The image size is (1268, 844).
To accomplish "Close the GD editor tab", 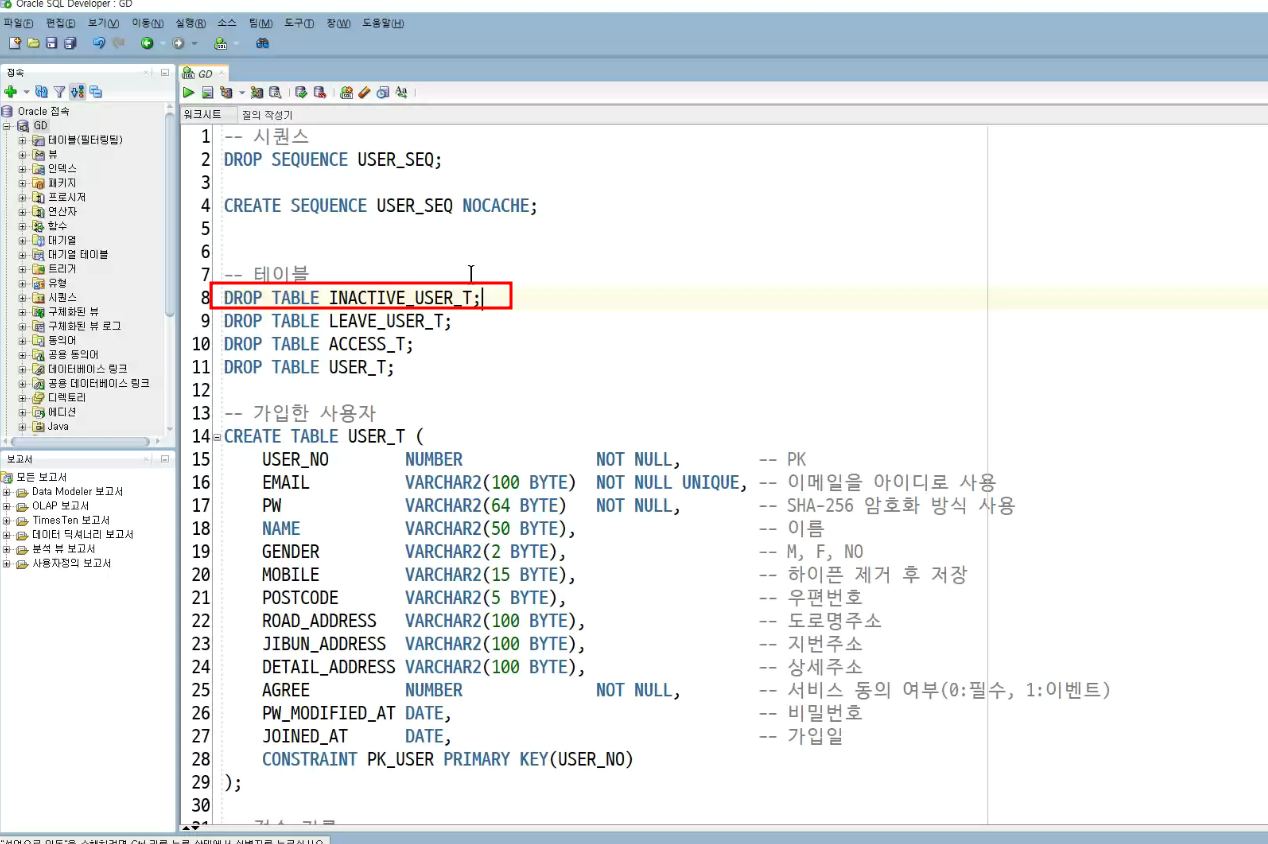I will [x=222, y=74].
